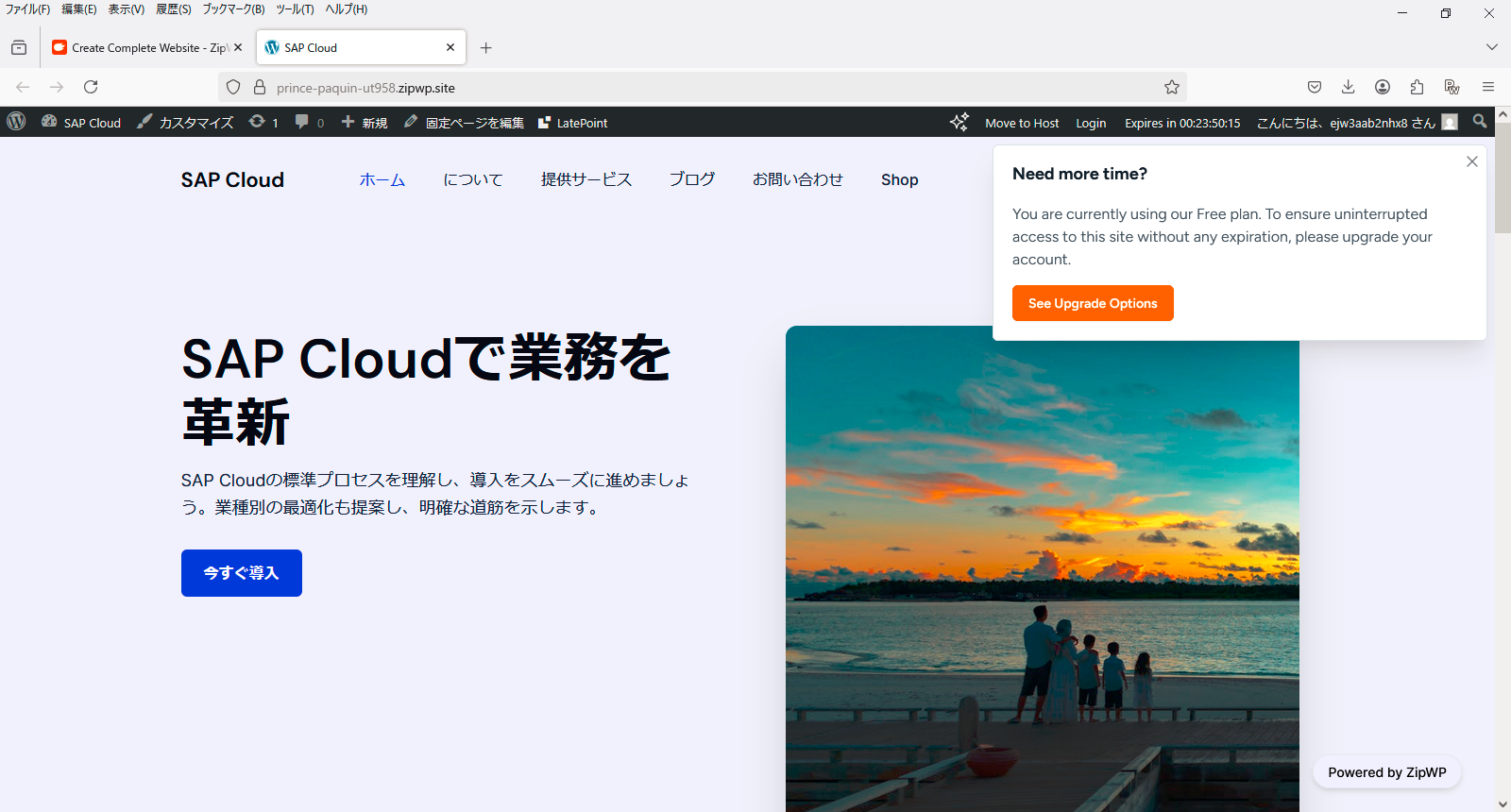Expand the list all tabs chevron
The width and height of the screenshot is (1511, 812).
pyautogui.click(x=1492, y=47)
